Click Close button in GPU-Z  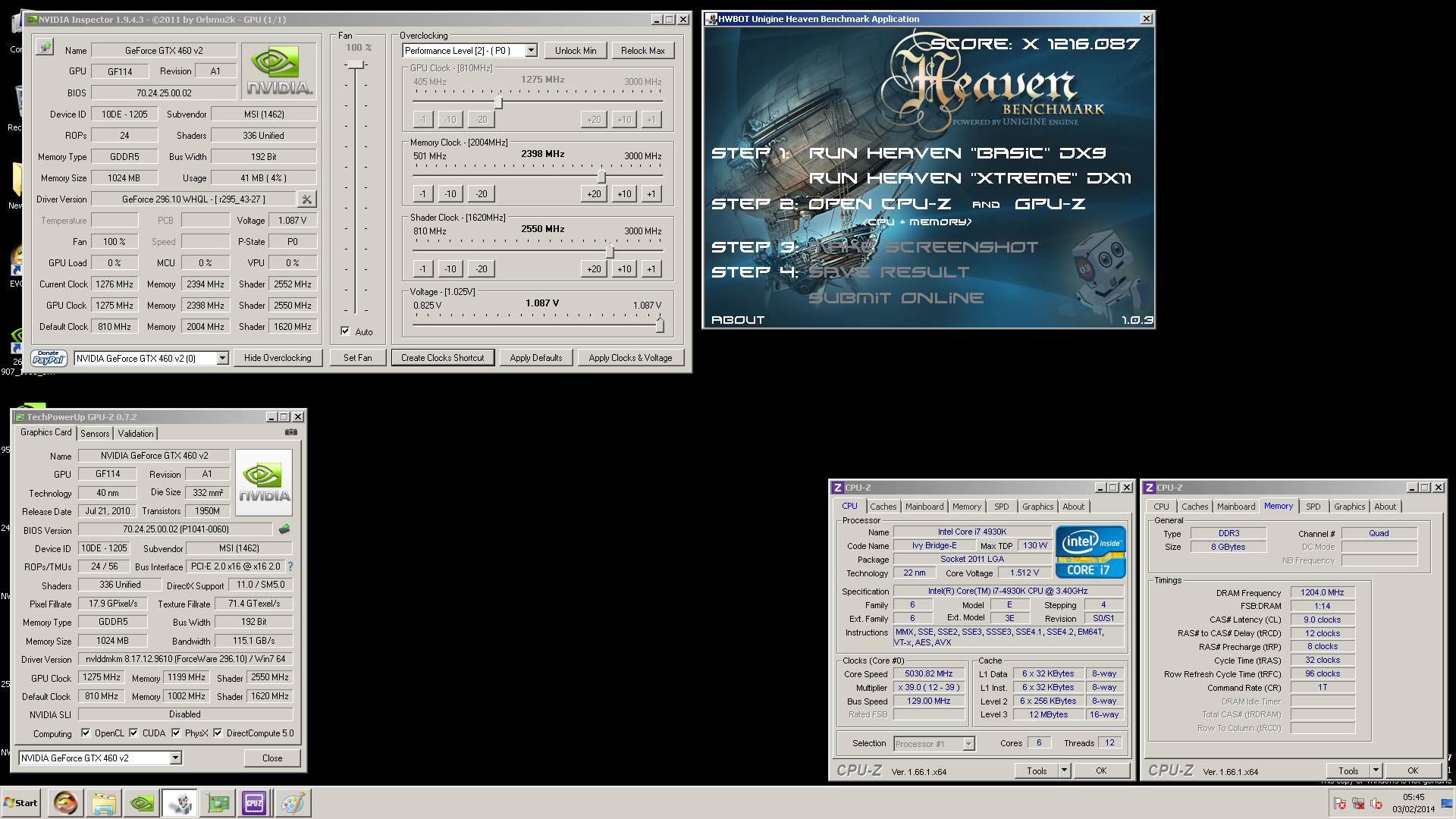point(272,758)
